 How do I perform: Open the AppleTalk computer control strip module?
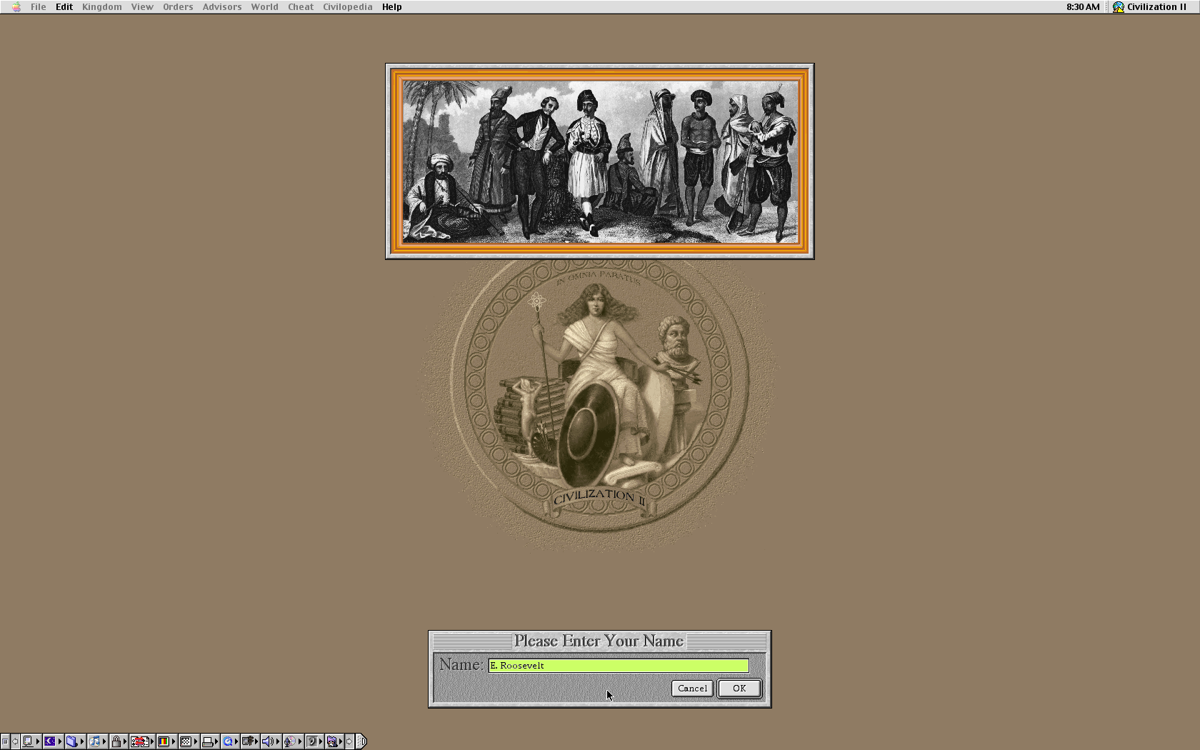pyautogui.click(x=28, y=742)
